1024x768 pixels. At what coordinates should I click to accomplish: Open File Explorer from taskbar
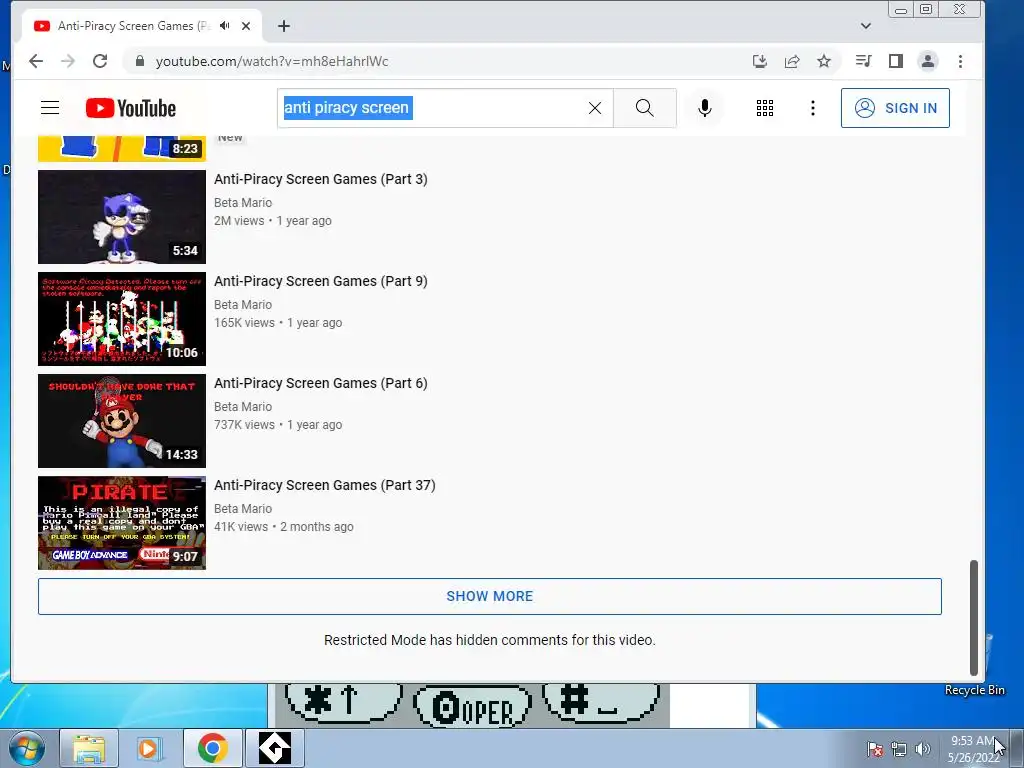pos(89,748)
